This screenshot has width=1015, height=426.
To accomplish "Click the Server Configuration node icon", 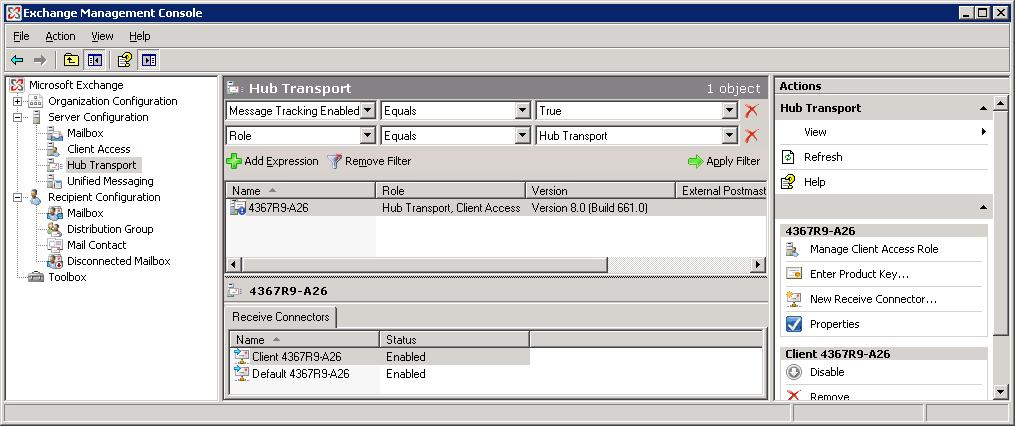I will pyautogui.click(x=36, y=117).
